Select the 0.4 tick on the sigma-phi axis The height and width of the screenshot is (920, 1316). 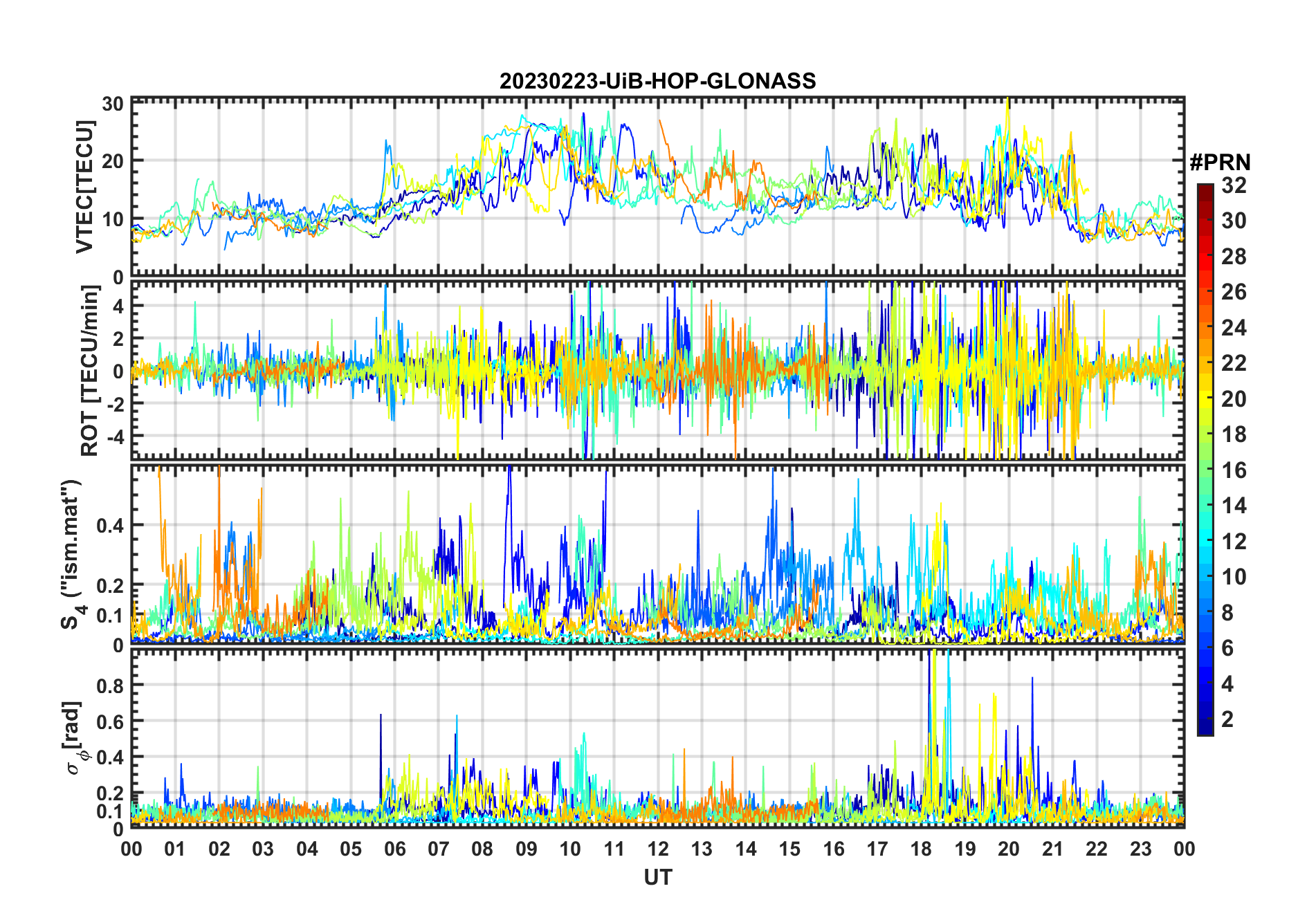(109, 757)
